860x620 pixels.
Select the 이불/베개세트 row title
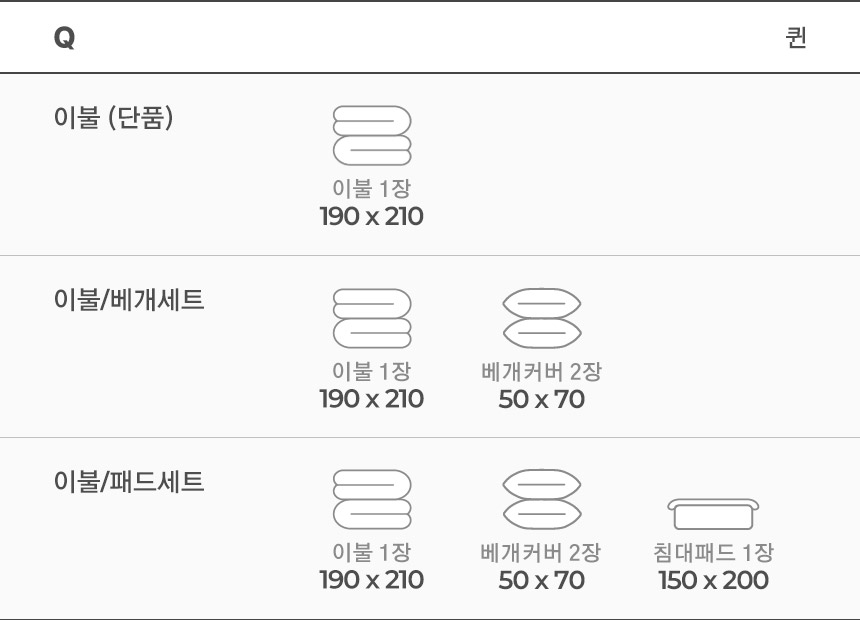coord(129,300)
